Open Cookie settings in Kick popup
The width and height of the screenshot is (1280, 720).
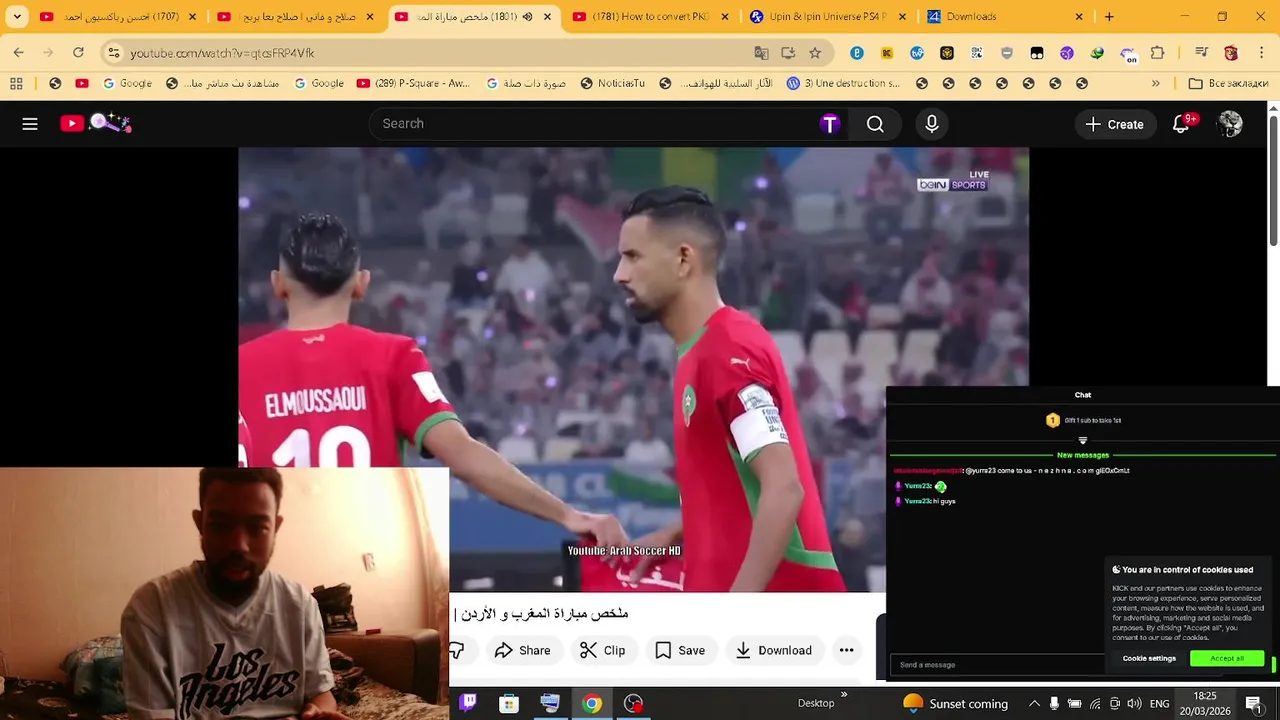tap(1149, 658)
